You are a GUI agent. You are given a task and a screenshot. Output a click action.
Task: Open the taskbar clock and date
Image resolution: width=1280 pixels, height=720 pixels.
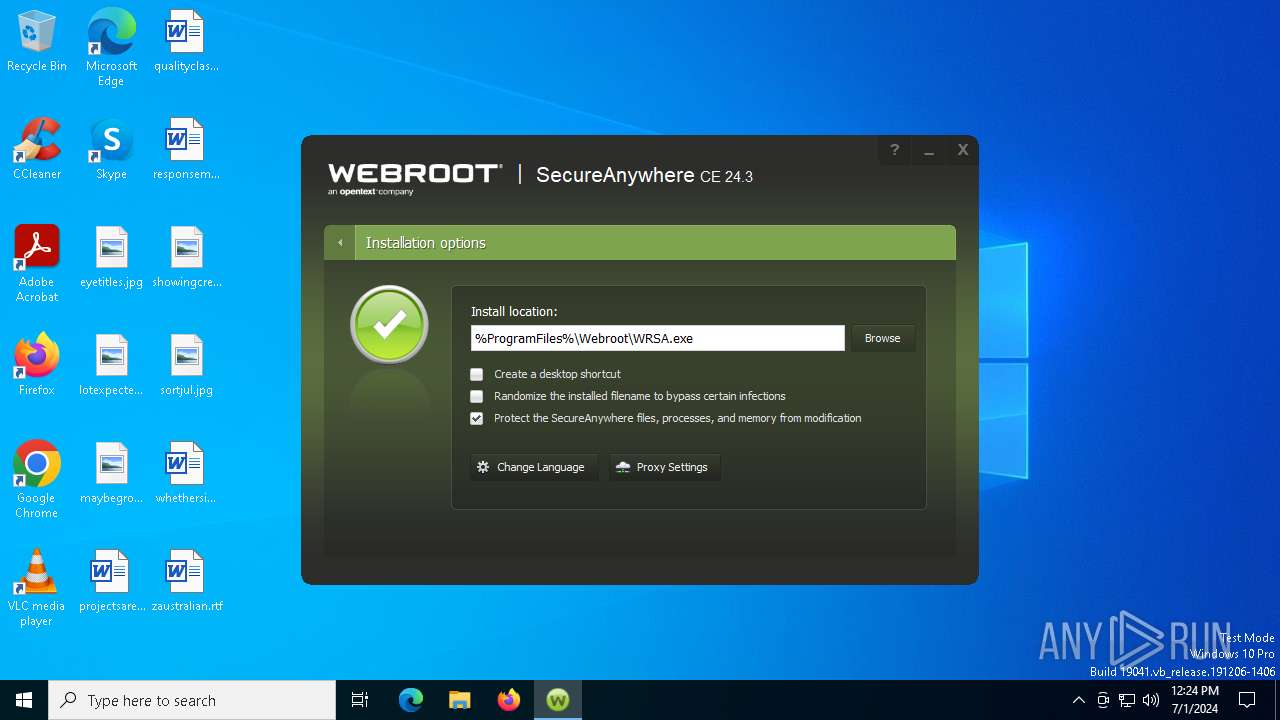[x=1194, y=700]
